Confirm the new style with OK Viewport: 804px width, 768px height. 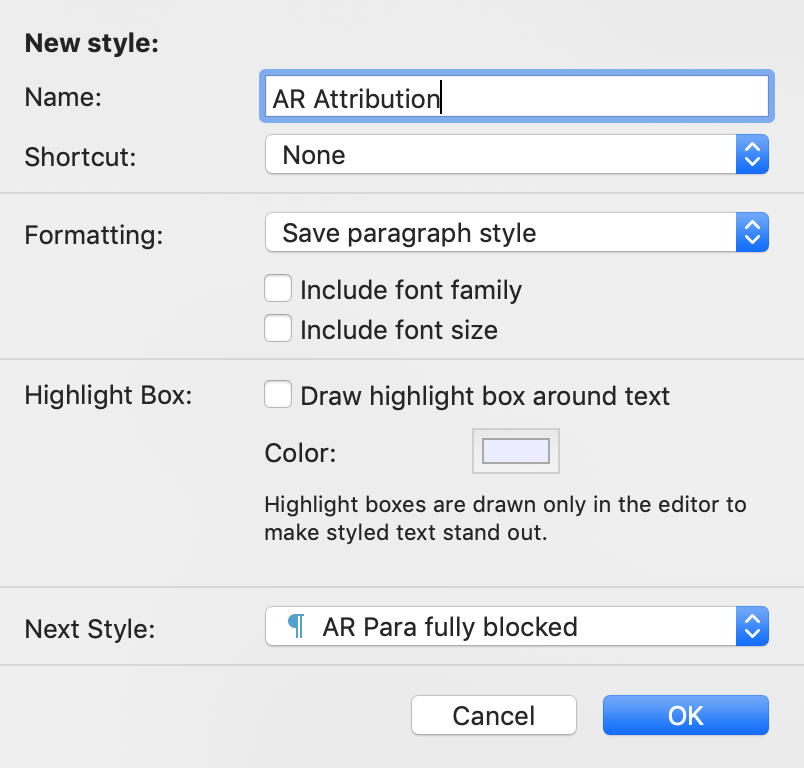[x=686, y=715]
